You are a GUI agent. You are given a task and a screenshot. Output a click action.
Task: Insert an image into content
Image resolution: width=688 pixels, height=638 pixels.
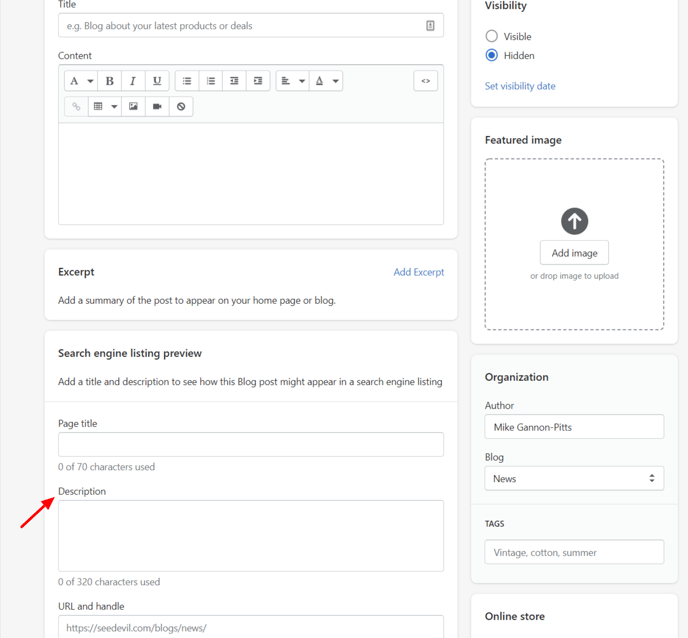coord(133,106)
